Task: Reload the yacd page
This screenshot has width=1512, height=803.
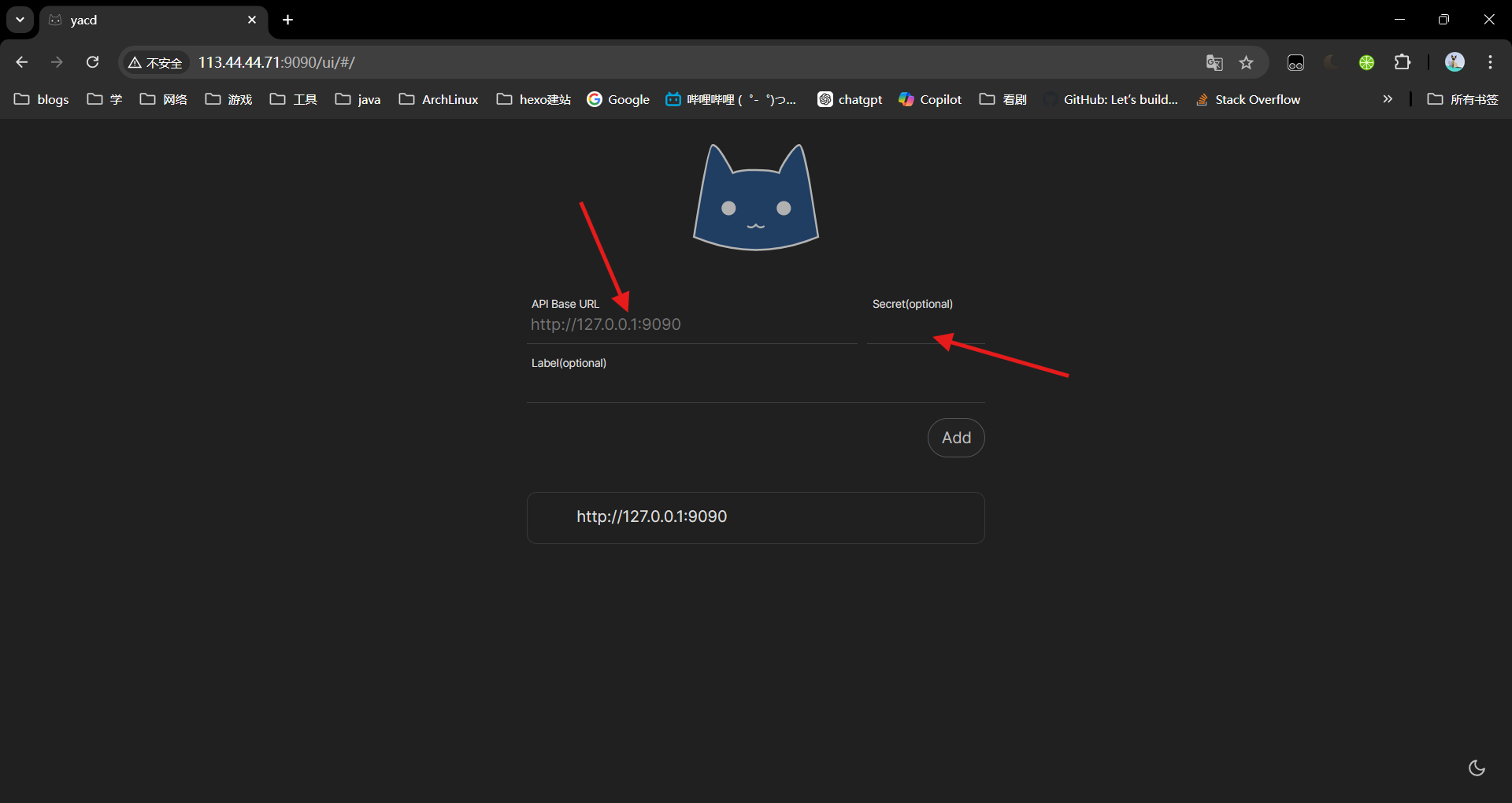Action: 92,62
